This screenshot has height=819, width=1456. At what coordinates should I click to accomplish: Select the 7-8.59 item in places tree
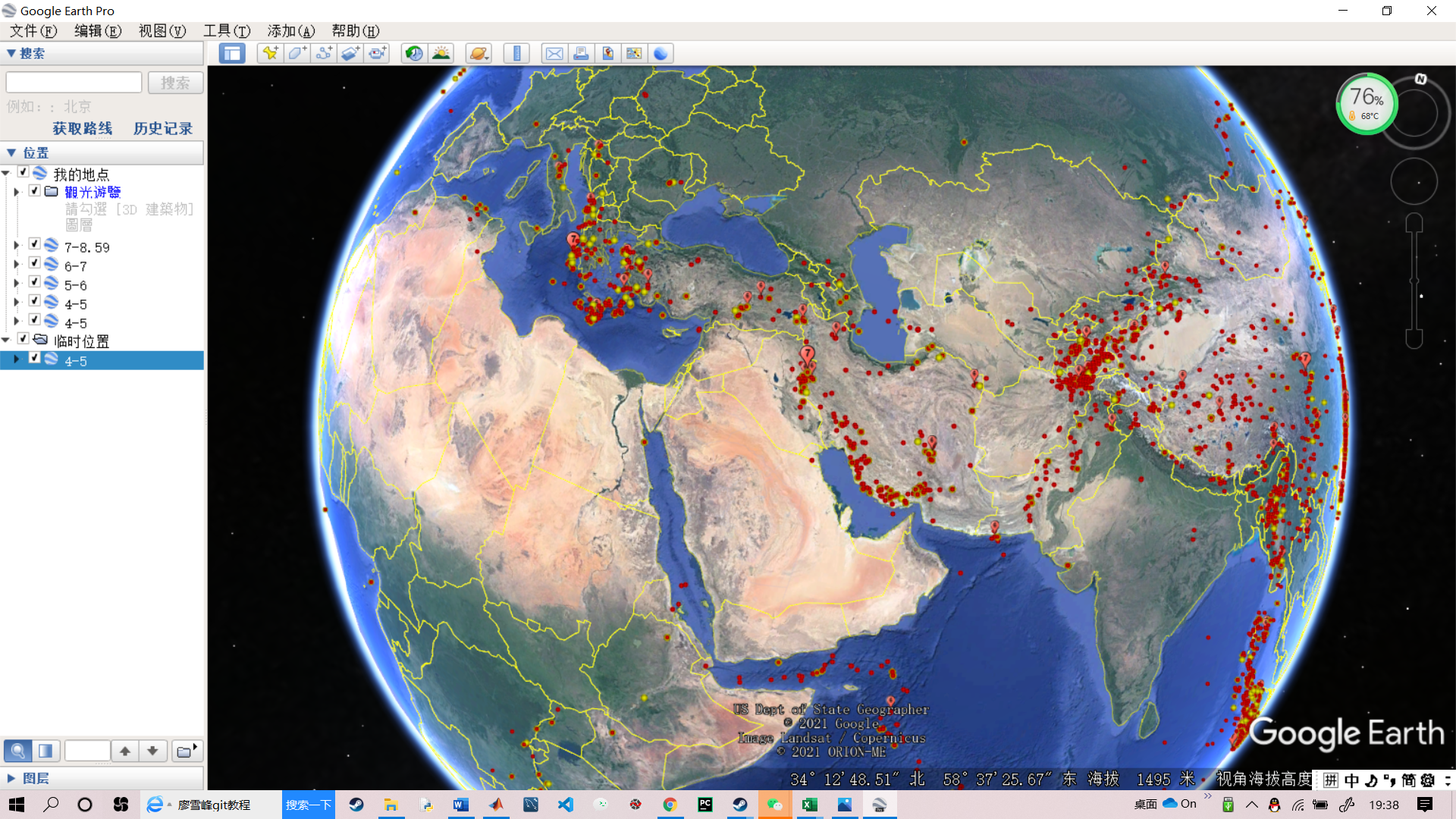(86, 247)
